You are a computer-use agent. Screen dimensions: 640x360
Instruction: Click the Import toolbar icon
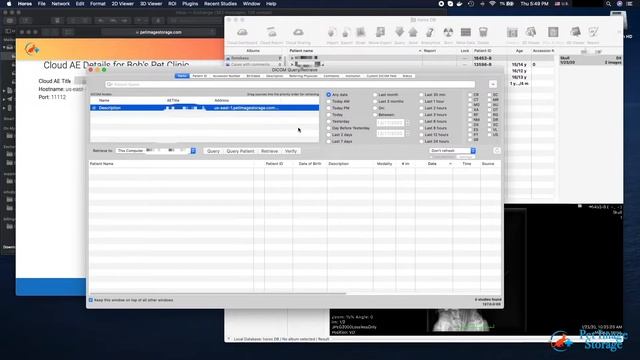coord(332,33)
